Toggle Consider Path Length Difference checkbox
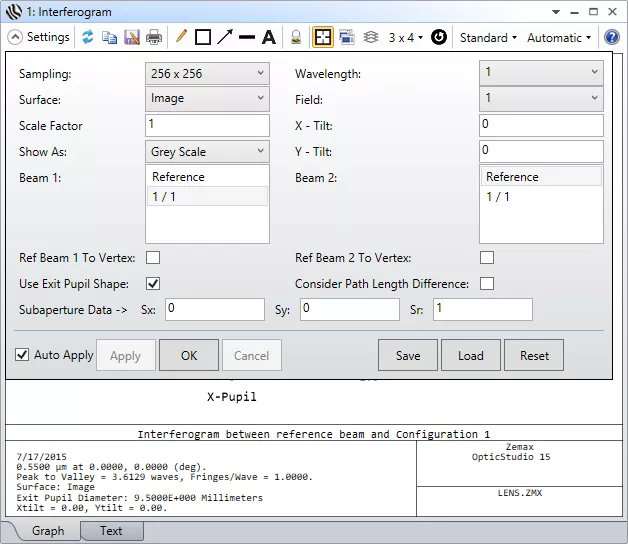 pyautogui.click(x=487, y=284)
